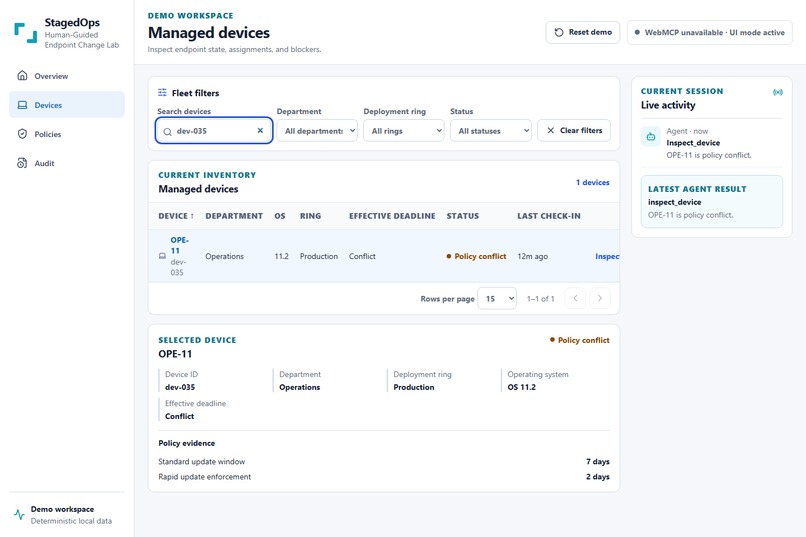Click the search magnifier icon
The height and width of the screenshot is (537, 806).
168,132
